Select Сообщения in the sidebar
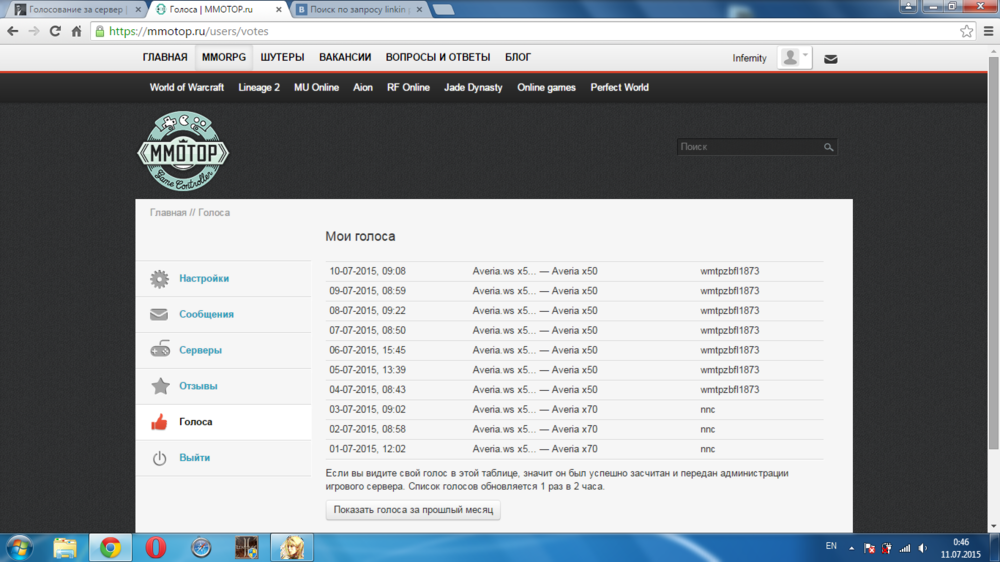Screen dimensions: 1000x562 point(206,314)
